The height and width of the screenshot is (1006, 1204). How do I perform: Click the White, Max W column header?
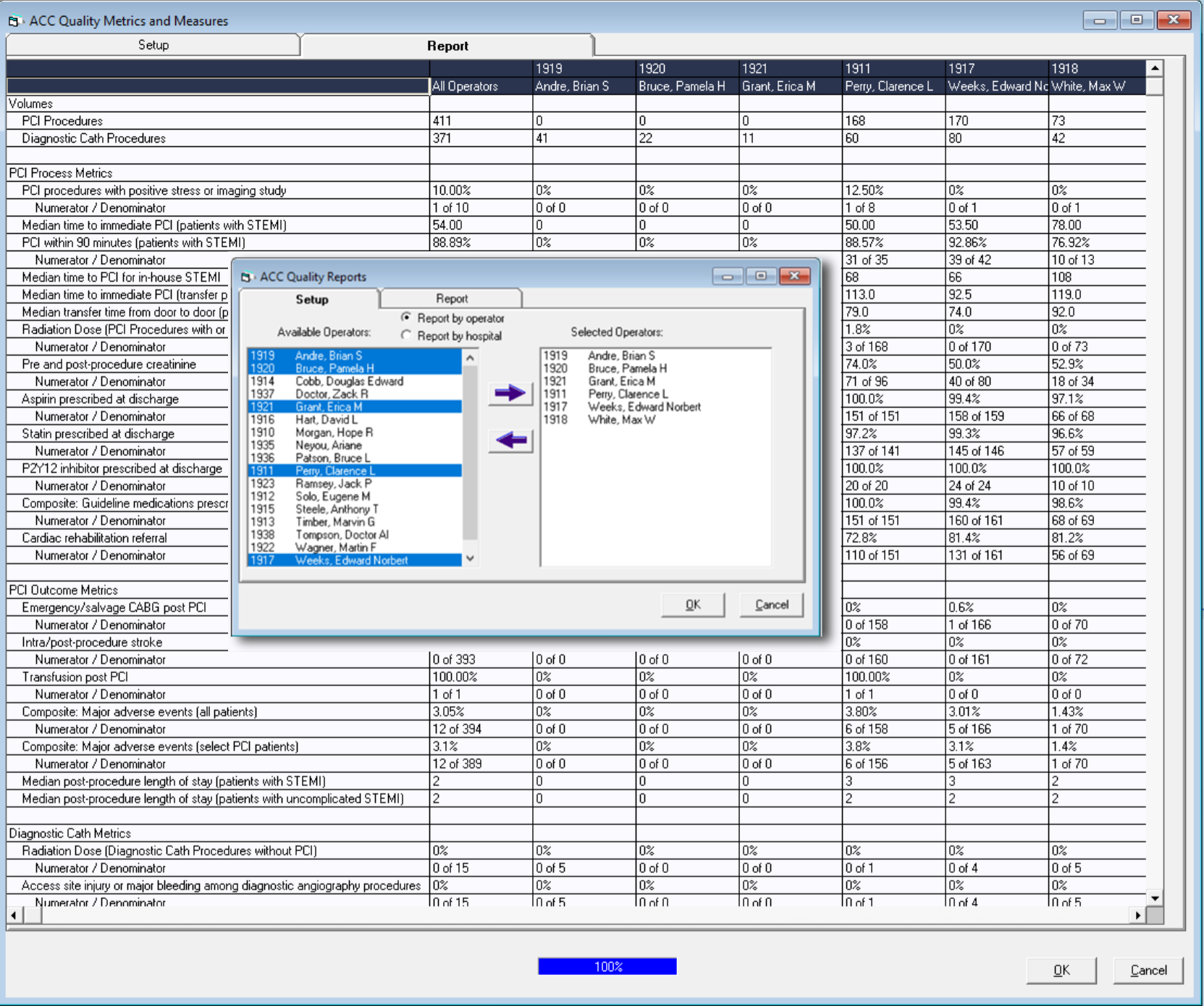click(1097, 86)
